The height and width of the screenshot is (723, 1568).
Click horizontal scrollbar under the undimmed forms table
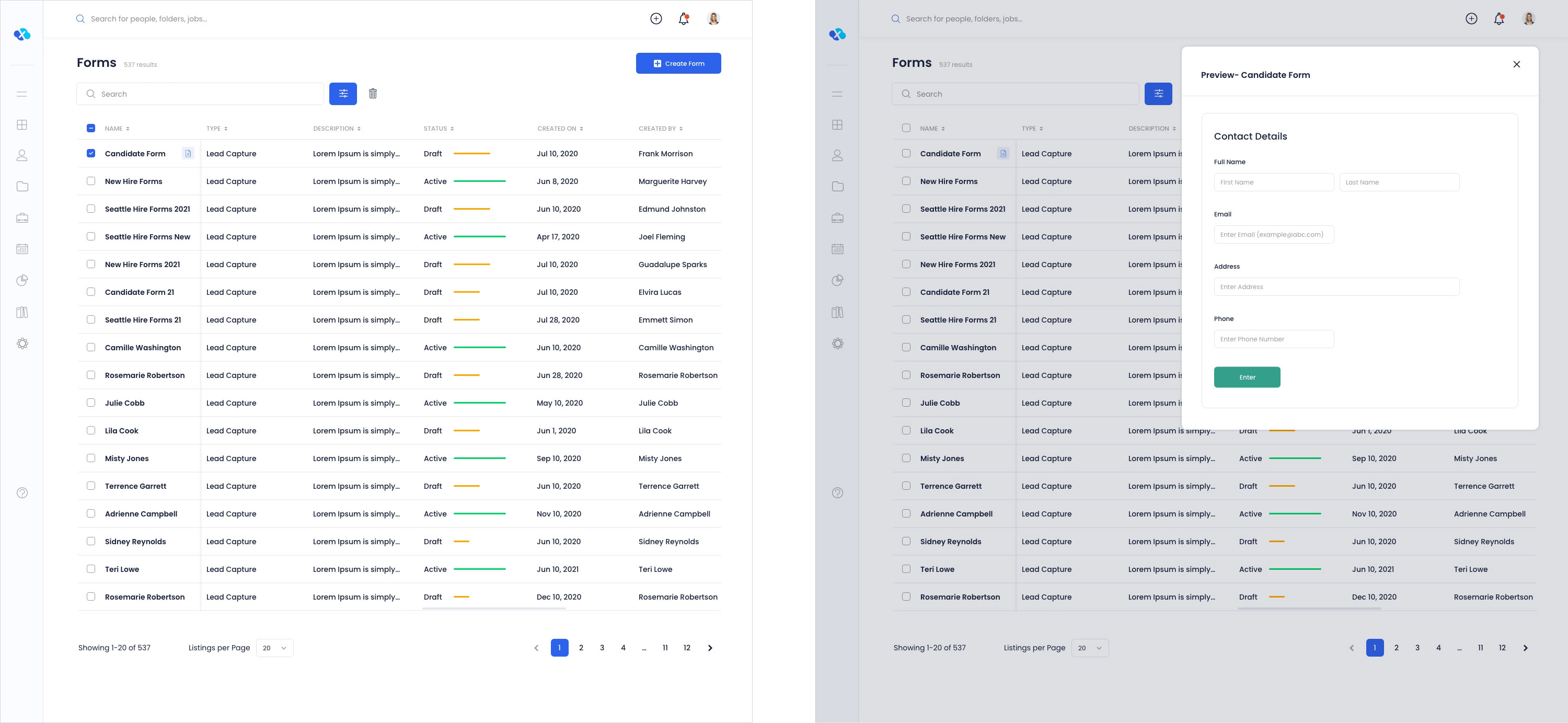tap(493, 608)
